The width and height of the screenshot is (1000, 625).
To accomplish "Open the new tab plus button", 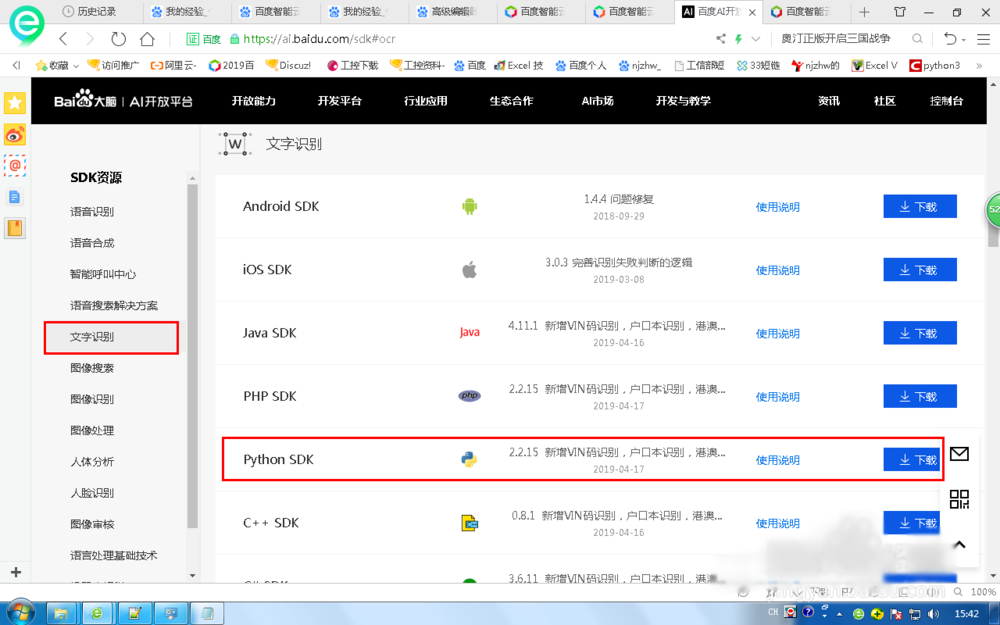I will (864, 12).
